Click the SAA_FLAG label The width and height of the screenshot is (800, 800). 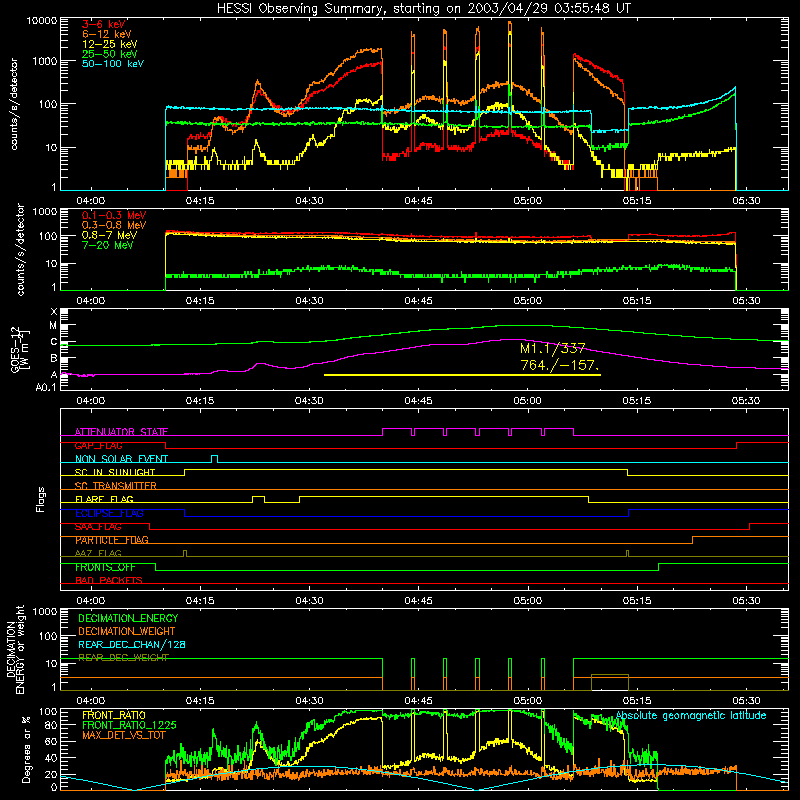pos(98,527)
